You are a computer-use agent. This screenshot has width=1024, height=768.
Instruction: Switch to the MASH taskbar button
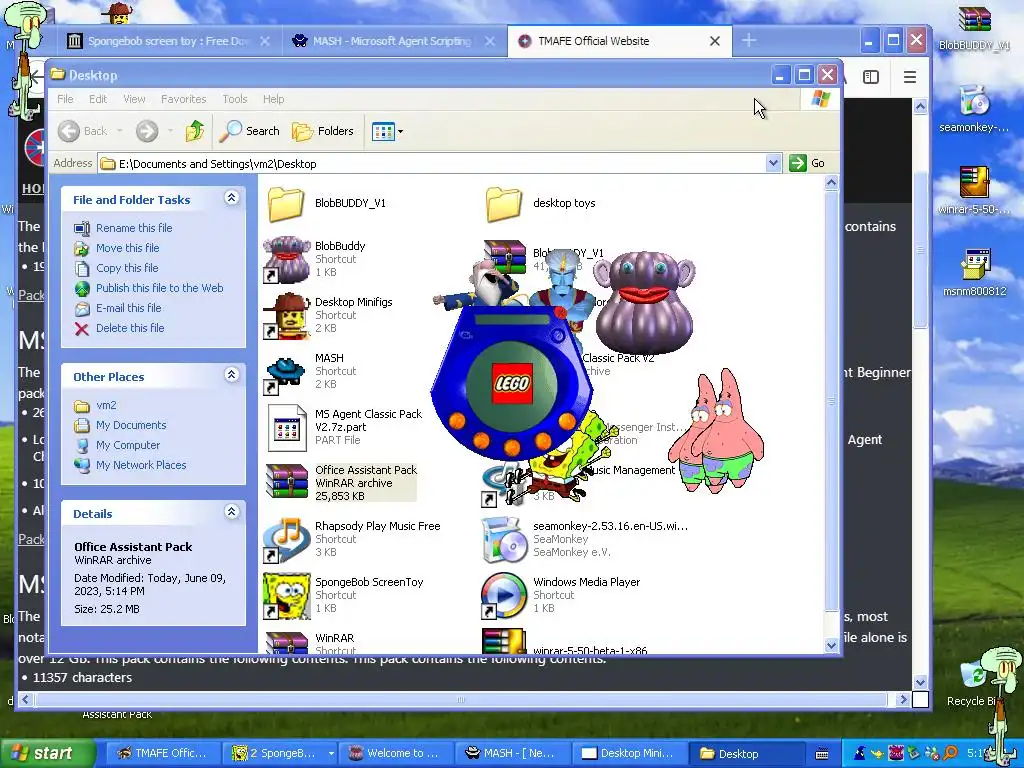click(x=513, y=753)
